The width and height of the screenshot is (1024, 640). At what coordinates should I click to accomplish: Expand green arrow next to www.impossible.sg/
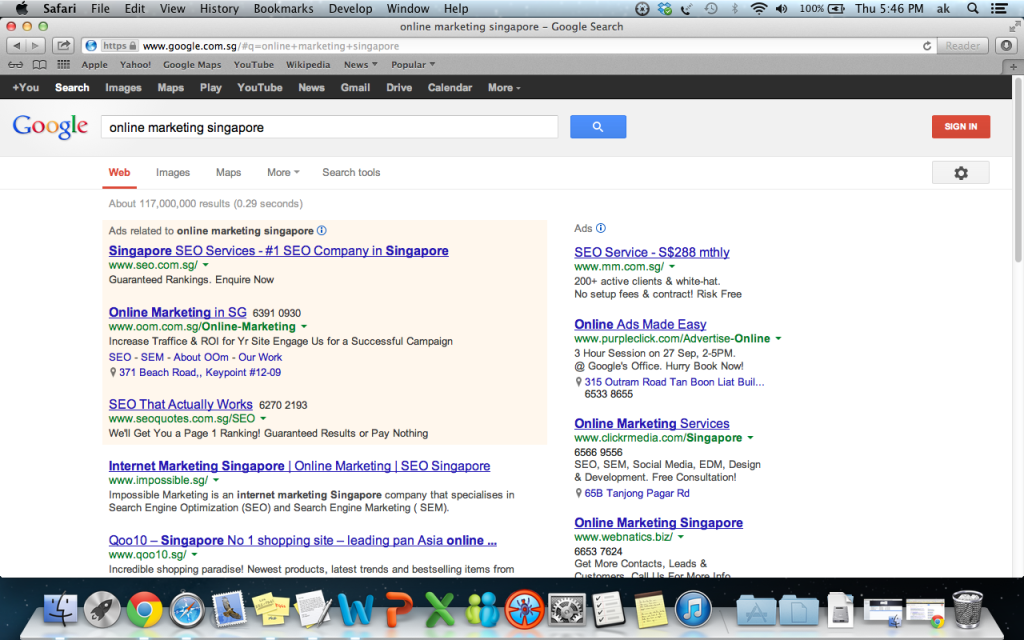[216, 480]
